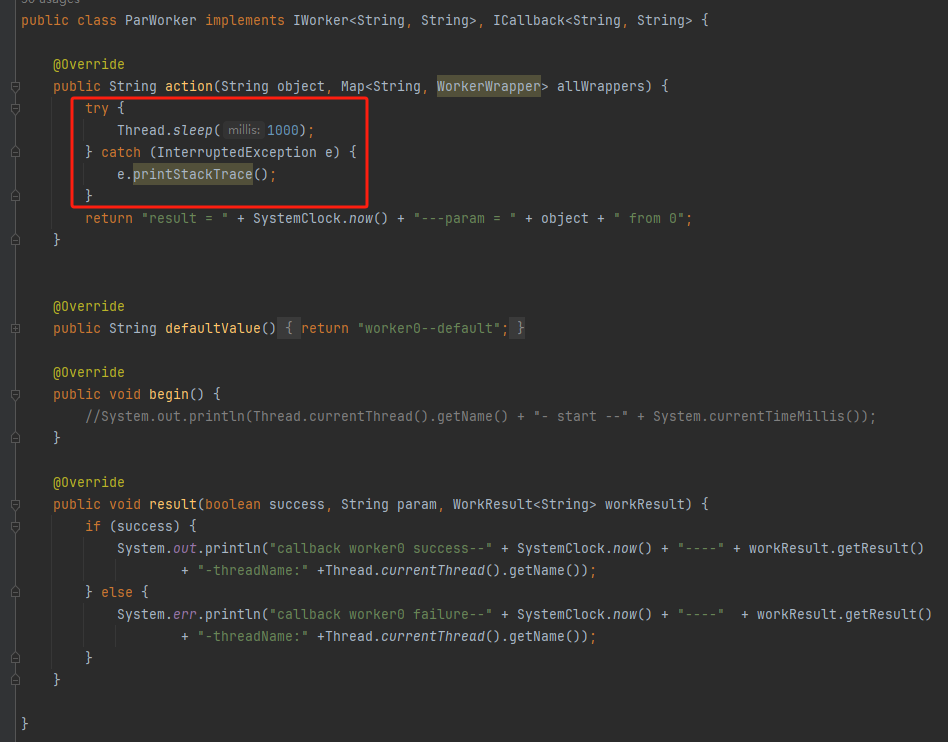Image resolution: width=948 pixels, height=742 pixels.
Task: Click System.out in the success branch
Action: (x=157, y=548)
